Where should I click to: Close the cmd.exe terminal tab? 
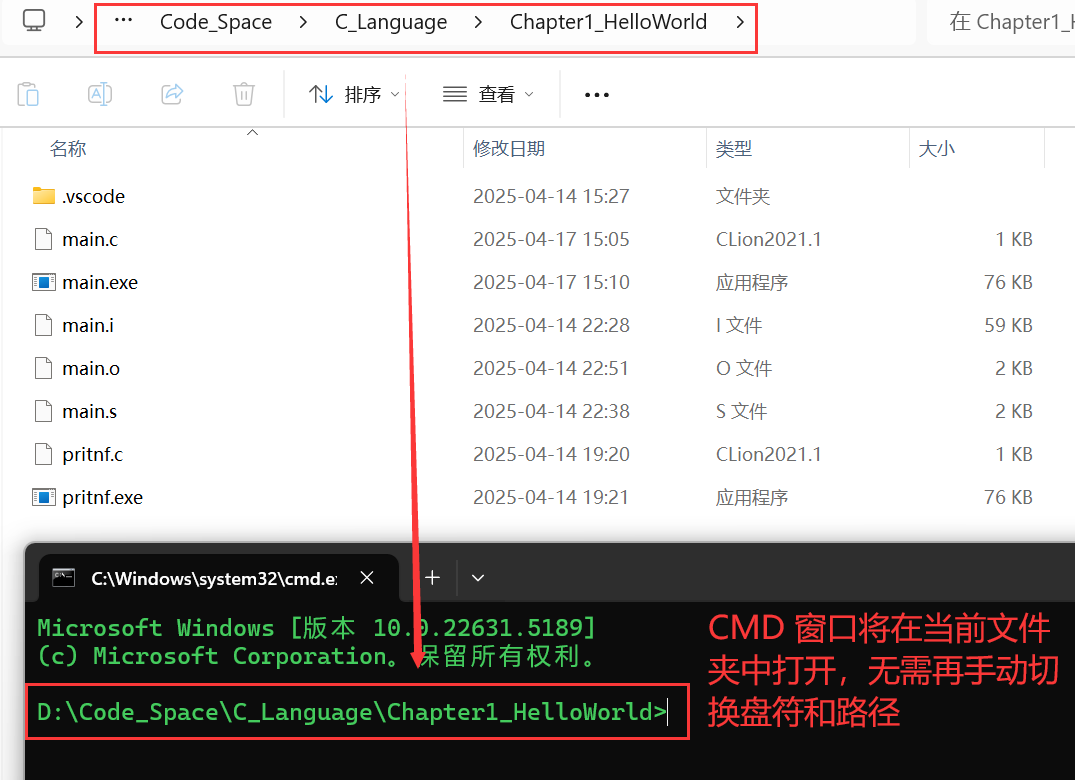tap(367, 578)
